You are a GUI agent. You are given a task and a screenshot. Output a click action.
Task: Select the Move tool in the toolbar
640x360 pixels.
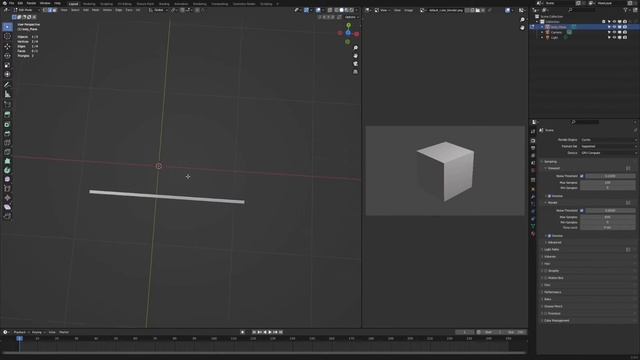tap(7, 46)
